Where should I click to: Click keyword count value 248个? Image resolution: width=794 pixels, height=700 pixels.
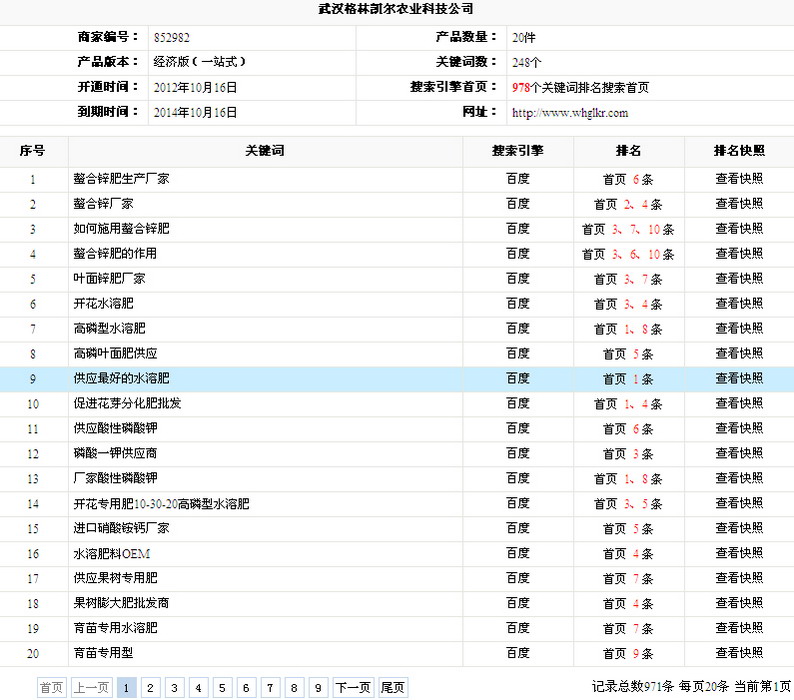tap(527, 63)
